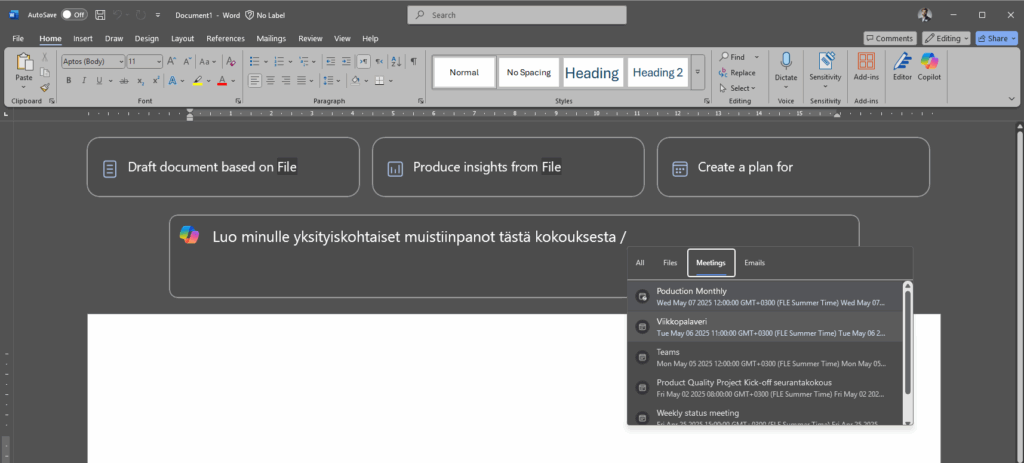Viewport: 1024px width, 463px height.
Task: Collapse the ribbon chevron
Action: click(1012, 99)
